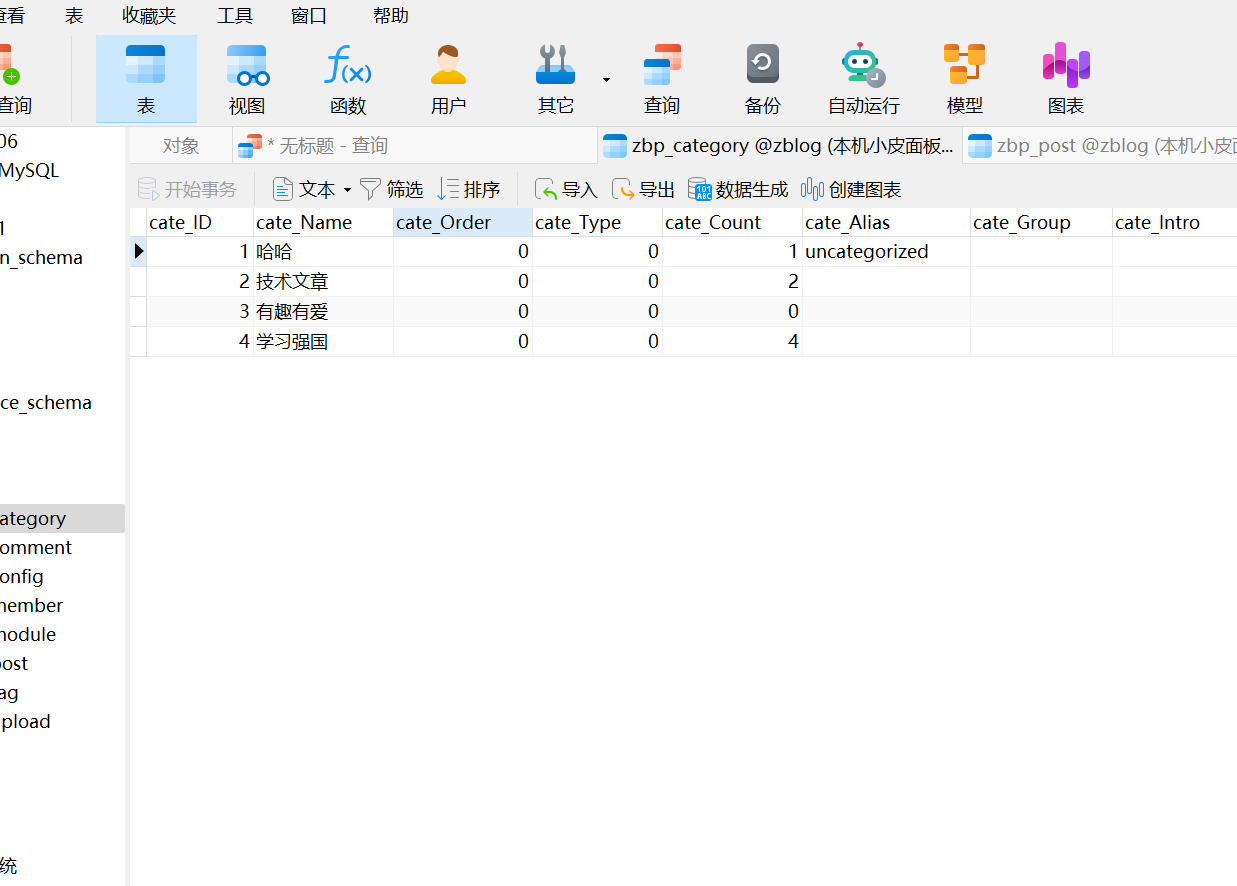Viewport: 1237px width, 886px height.
Task: Open the 窗口 menu
Action: [x=309, y=16]
